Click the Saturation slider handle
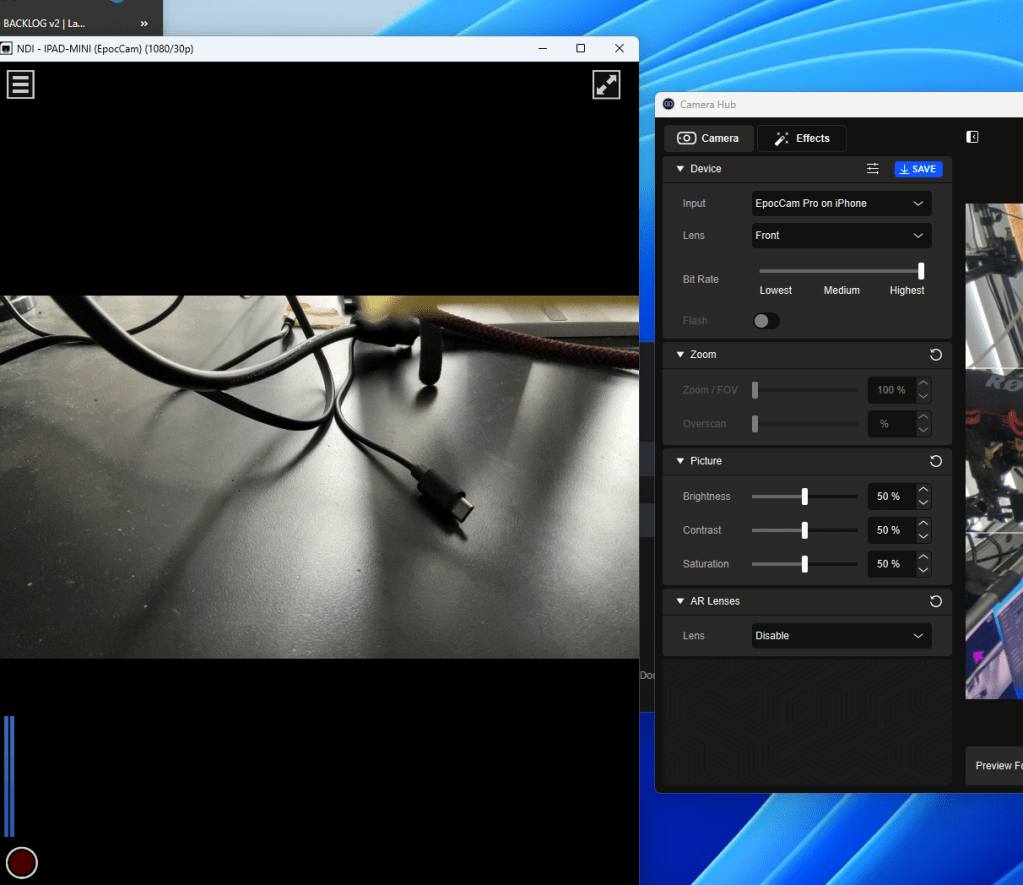Screen dimensions: 1023x885 [x=804, y=564]
